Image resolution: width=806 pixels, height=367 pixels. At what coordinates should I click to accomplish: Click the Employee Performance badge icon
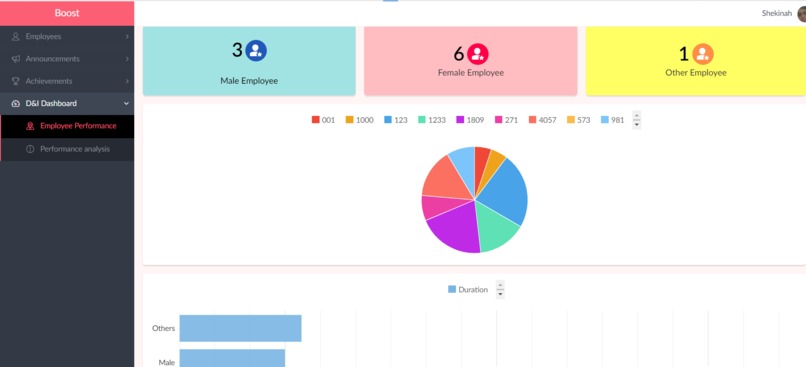pos(30,126)
